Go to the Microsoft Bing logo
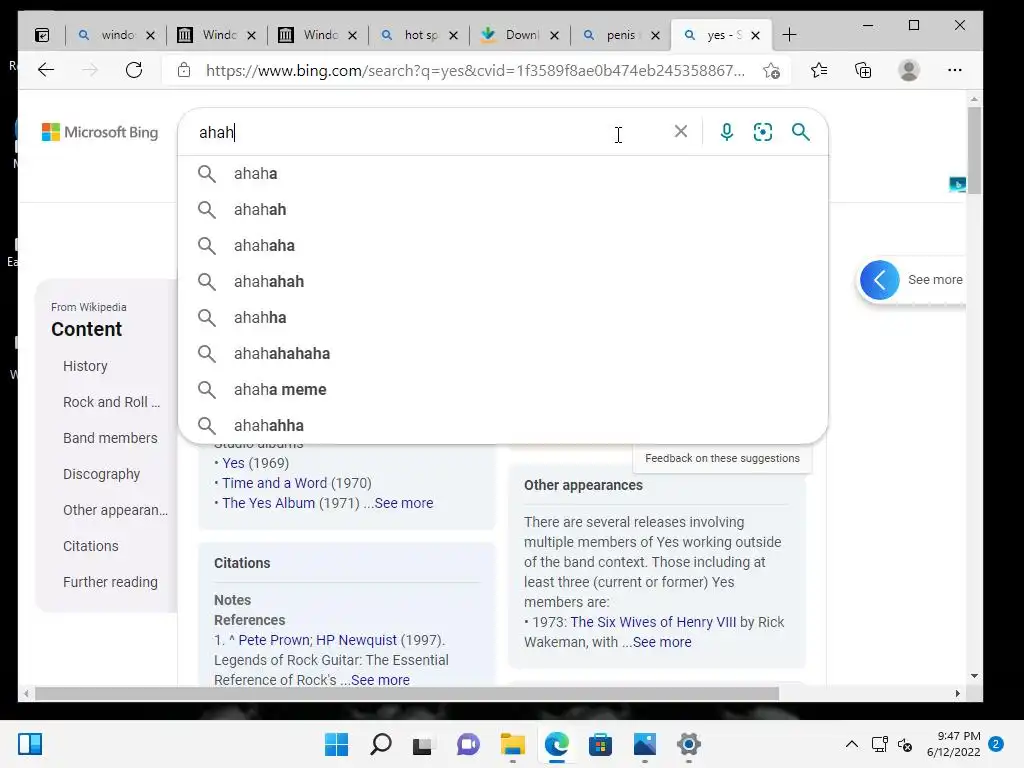This screenshot has width=1024, height=768. [x=100, y=132]
